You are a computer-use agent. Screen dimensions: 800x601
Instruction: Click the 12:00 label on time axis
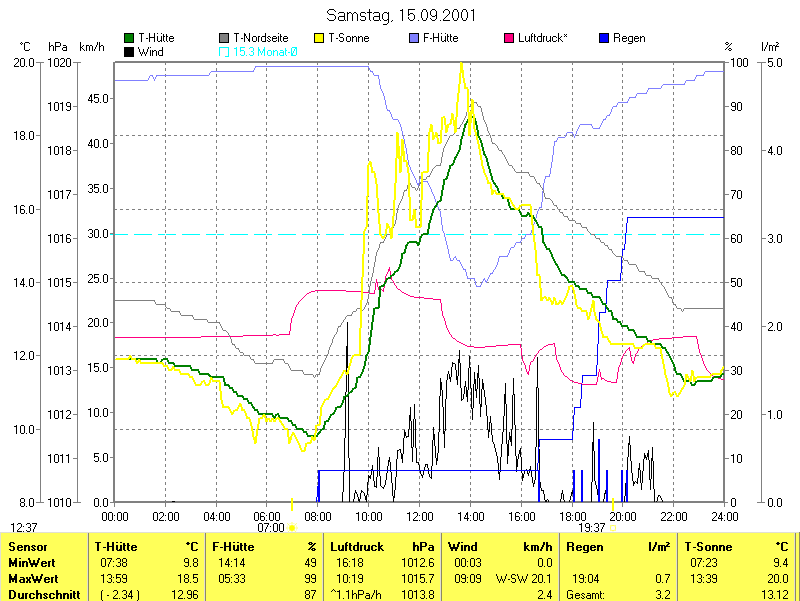(419, 516)
